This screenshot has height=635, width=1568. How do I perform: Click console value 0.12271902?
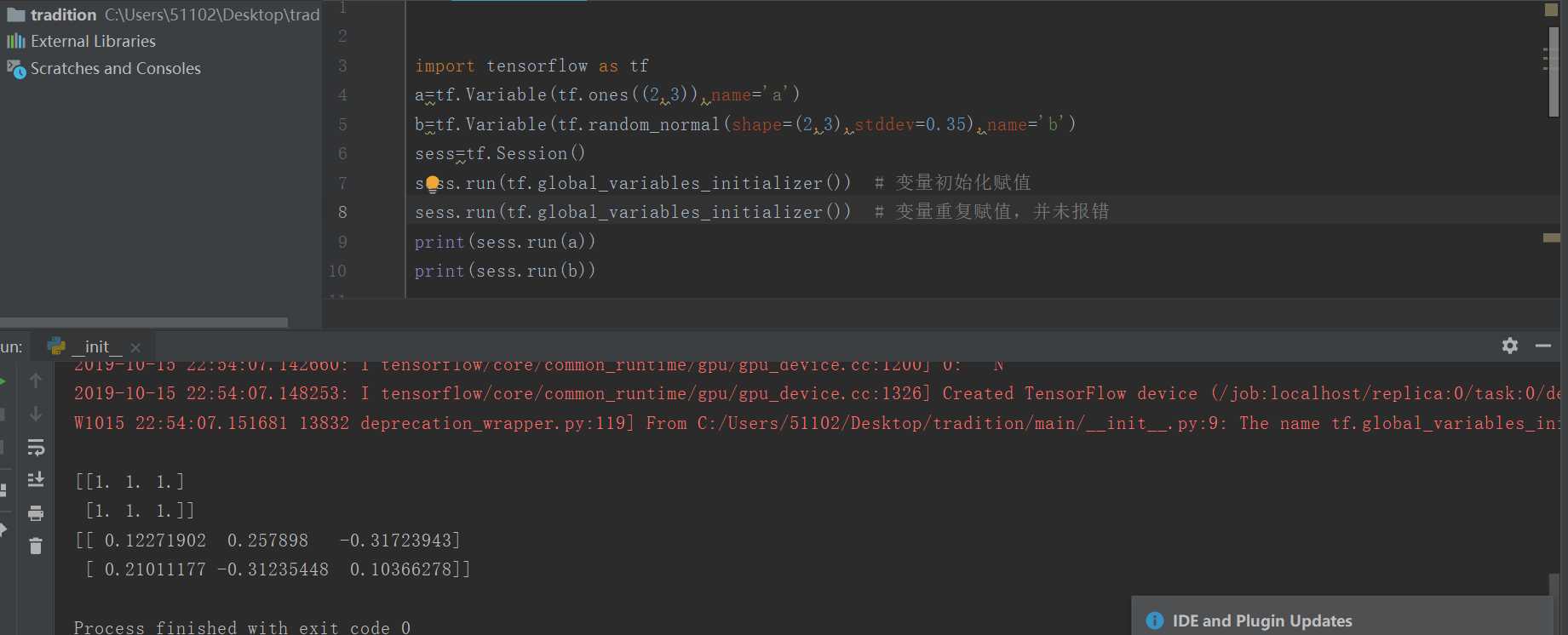(x=155, y=541)
